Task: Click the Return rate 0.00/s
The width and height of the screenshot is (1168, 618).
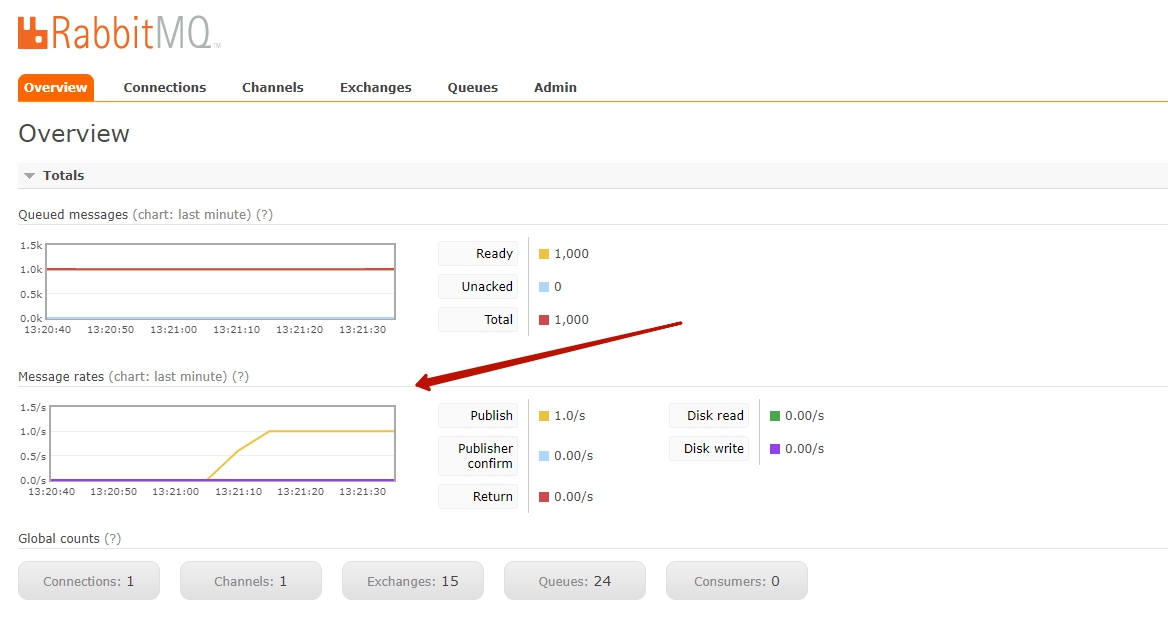Action: click(574, 497)
